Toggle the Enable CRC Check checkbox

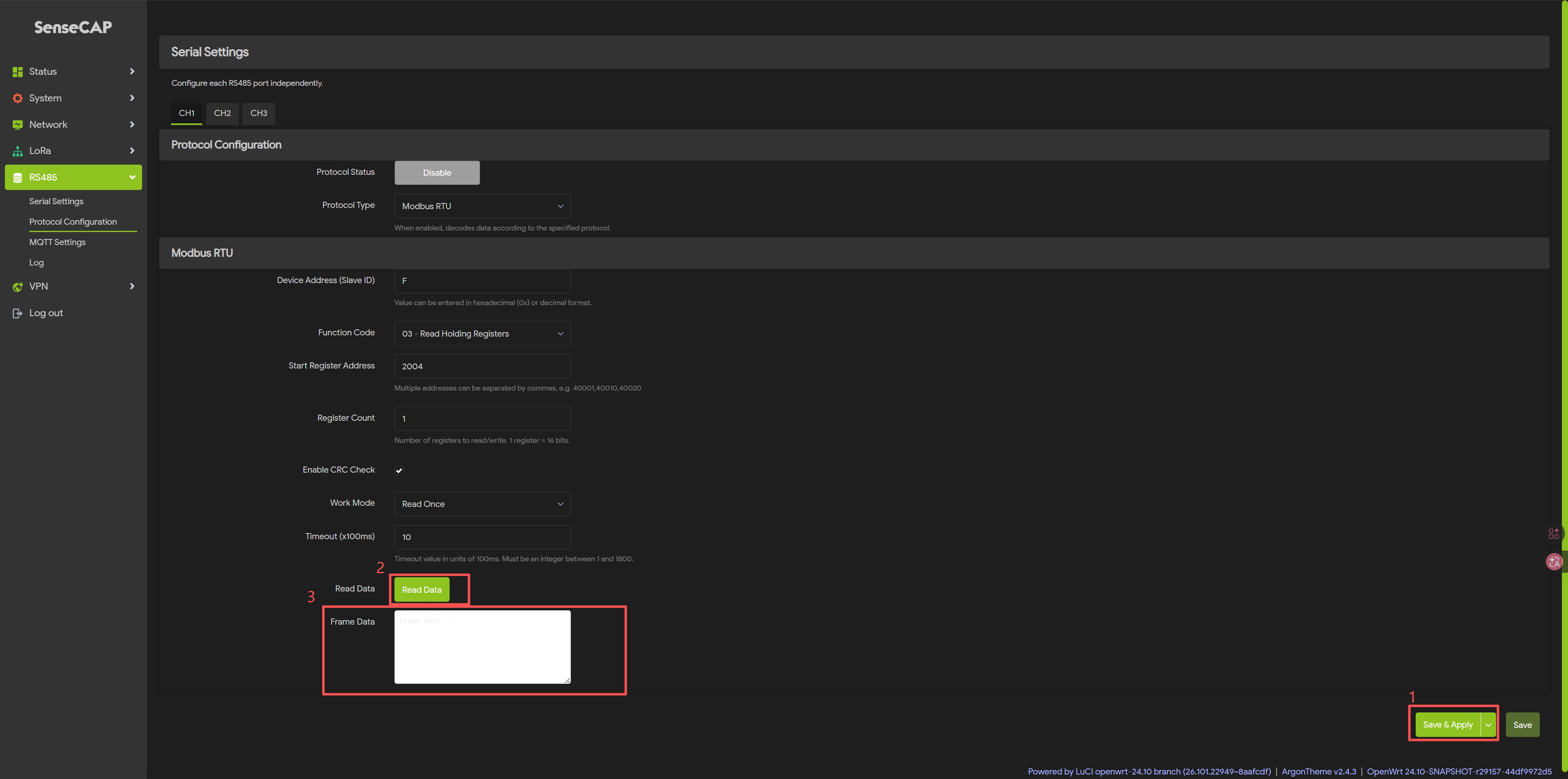tap(399, 470)
